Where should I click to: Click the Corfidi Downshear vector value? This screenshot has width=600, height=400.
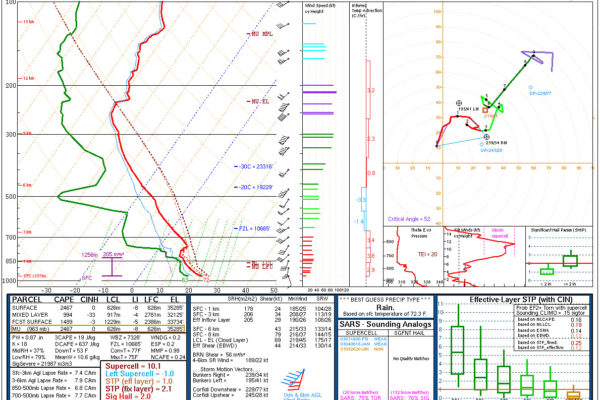tap(230, 390)
